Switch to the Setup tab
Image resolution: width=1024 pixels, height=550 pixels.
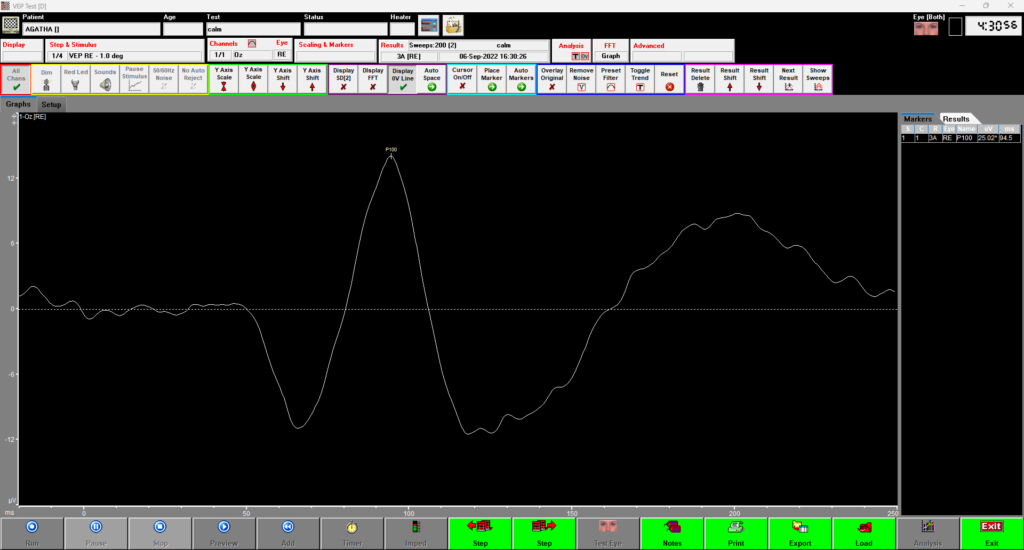[x=51, y=104]
